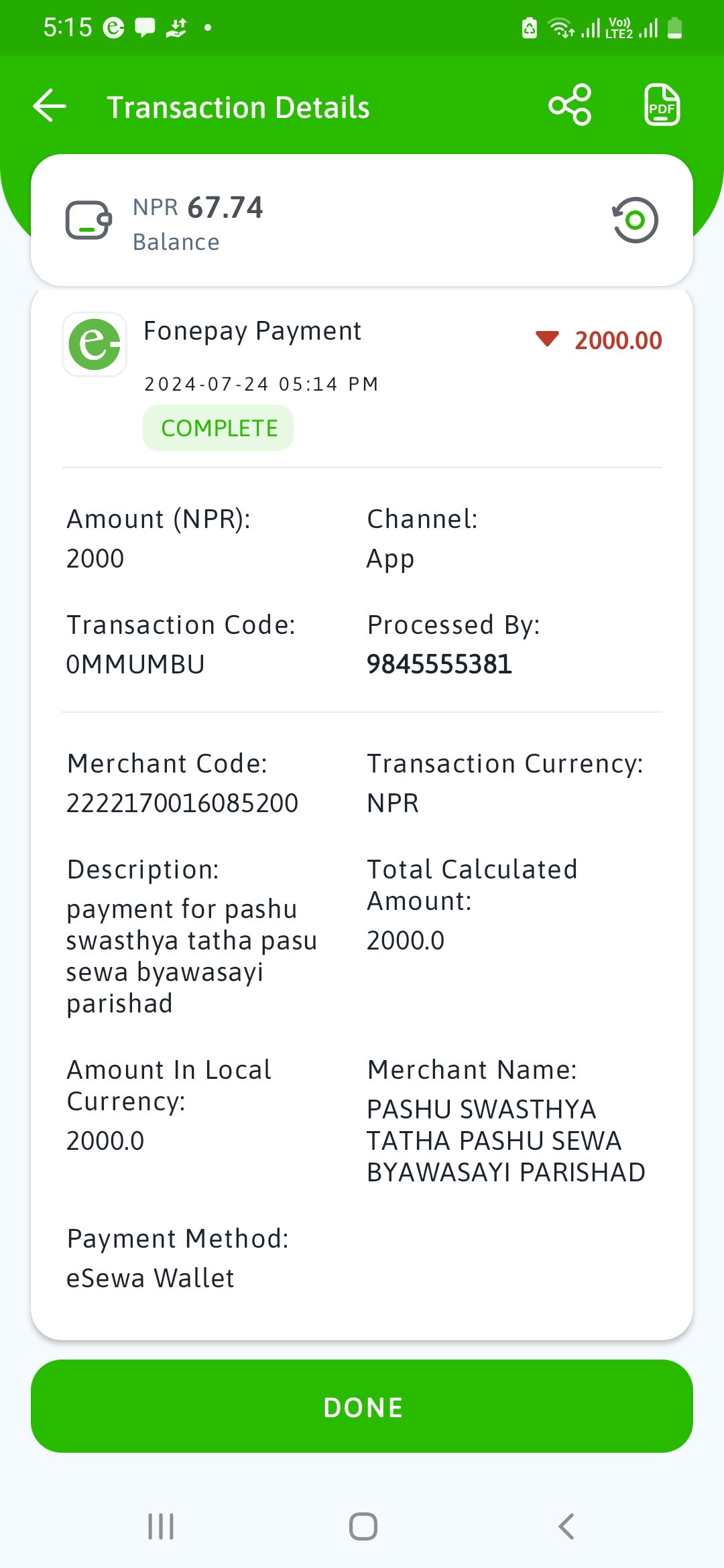Tap transaction code 0MMUMBU

135,664
